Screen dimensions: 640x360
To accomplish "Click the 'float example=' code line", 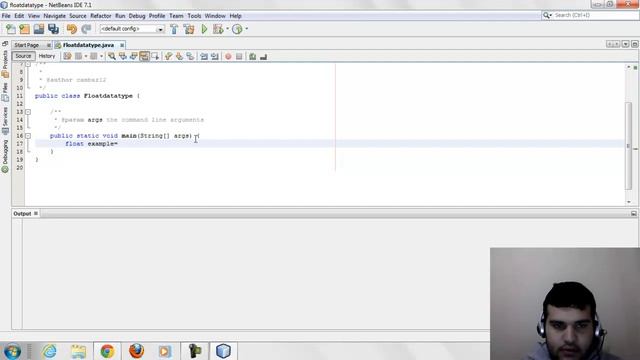I will click(x=91, y=144).
